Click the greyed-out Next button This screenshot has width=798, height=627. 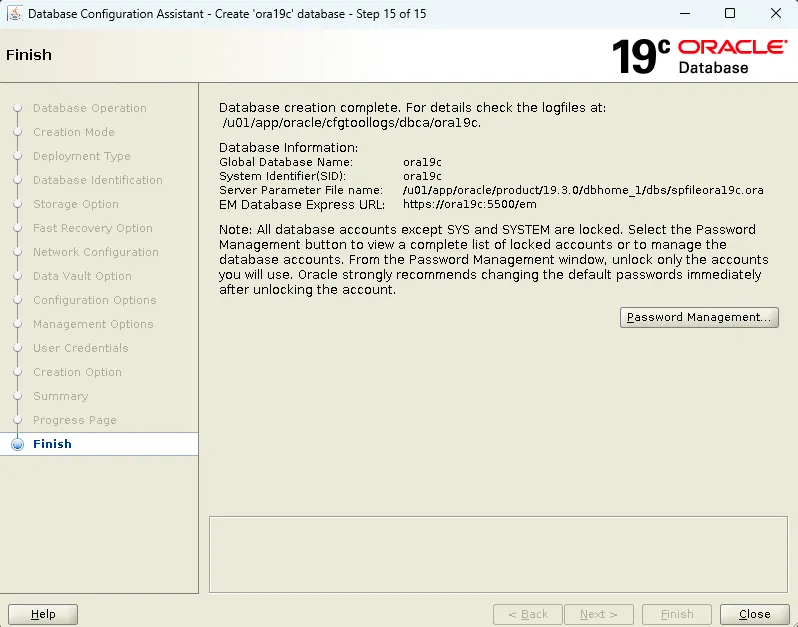598,614
